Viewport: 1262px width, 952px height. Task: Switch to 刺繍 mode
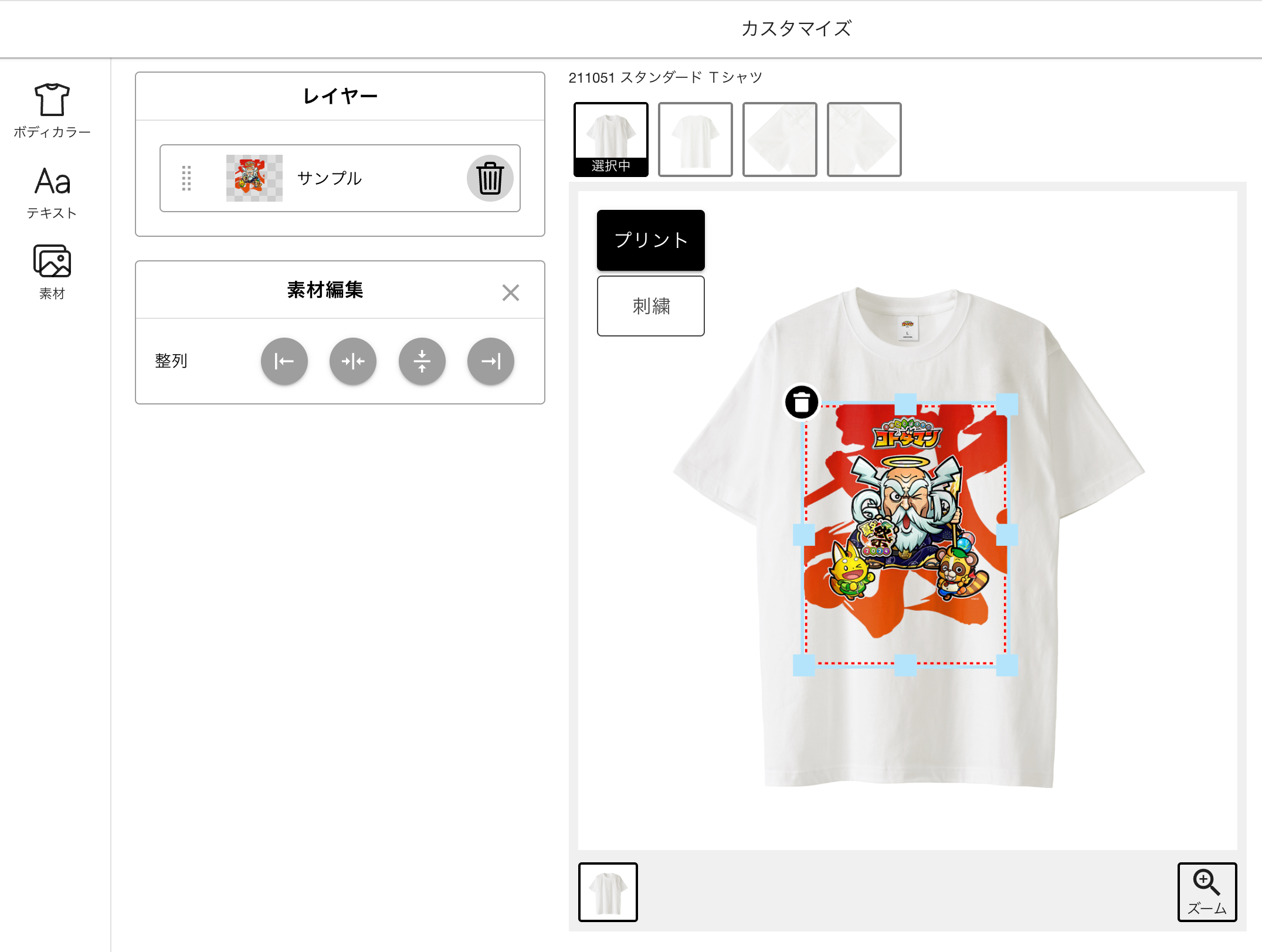click(651, 306)
